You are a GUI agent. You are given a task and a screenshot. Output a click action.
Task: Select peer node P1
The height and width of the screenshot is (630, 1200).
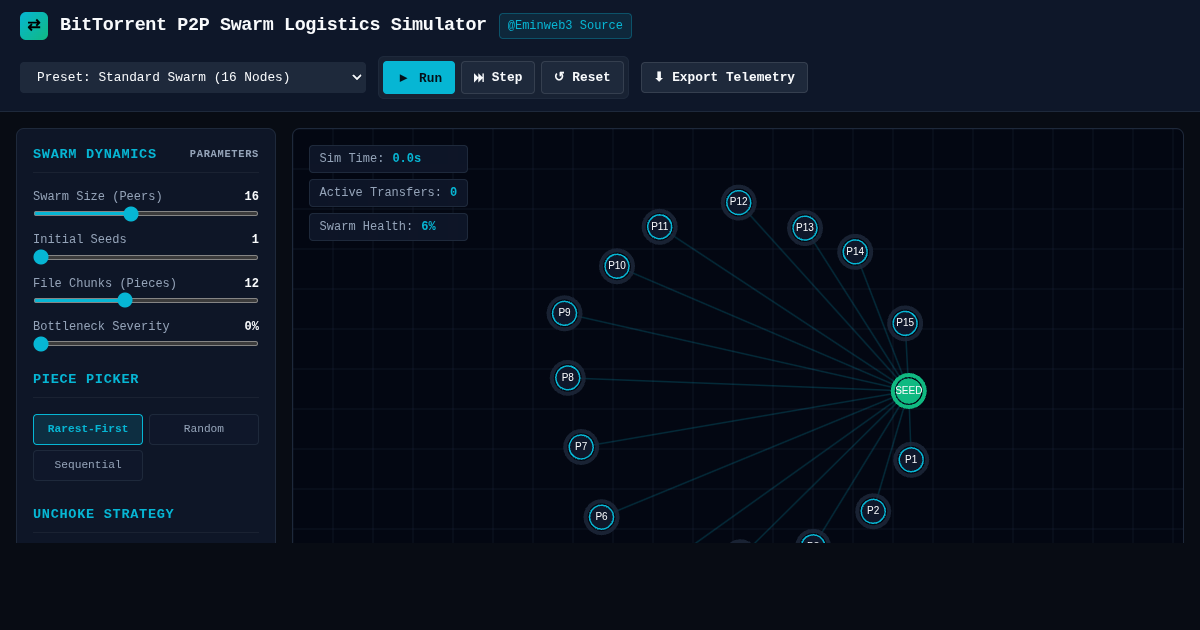pos(911,460)
